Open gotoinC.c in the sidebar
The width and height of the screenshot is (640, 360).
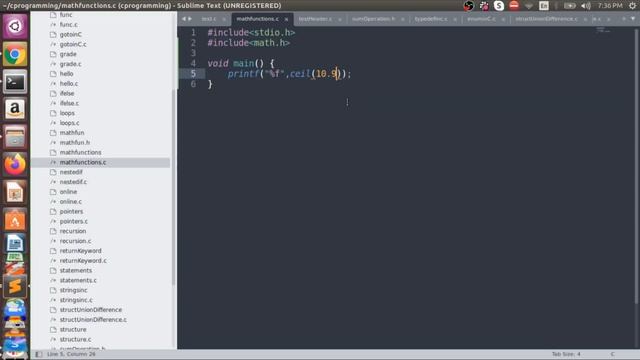[73, 44]
